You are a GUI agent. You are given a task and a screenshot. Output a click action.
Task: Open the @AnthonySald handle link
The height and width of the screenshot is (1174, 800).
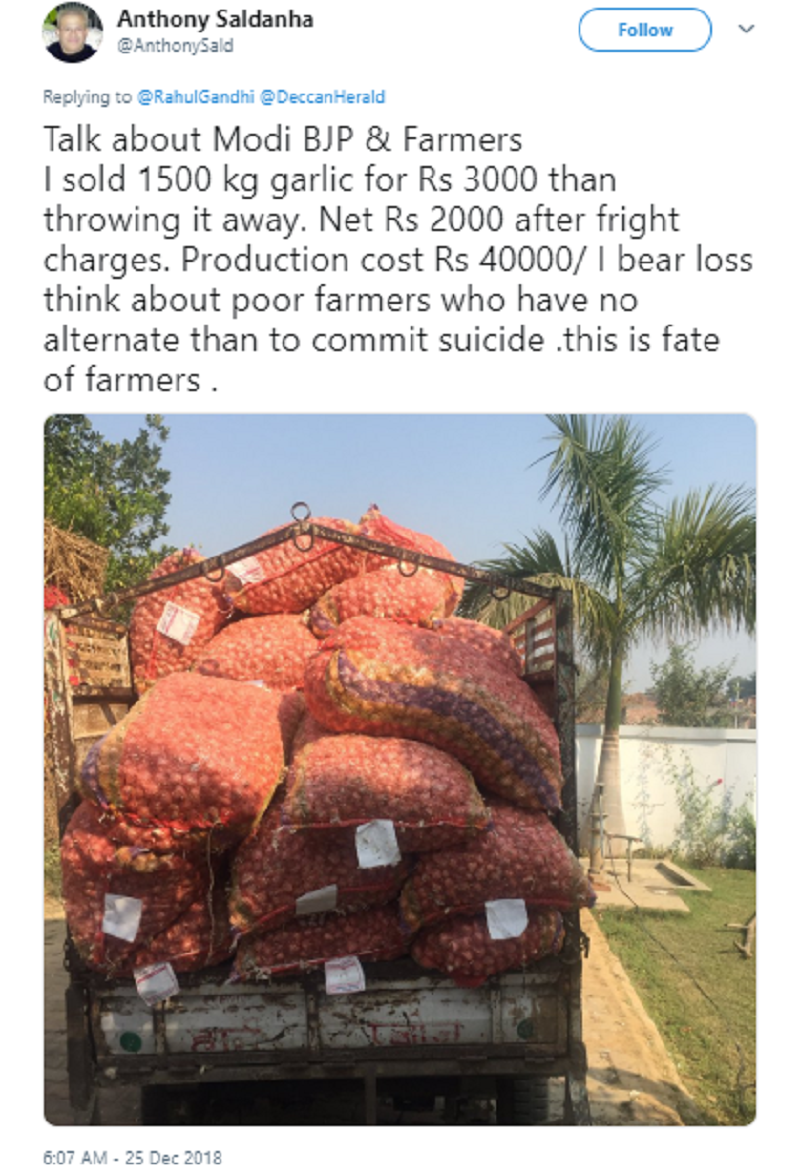[x=175, y=46]
